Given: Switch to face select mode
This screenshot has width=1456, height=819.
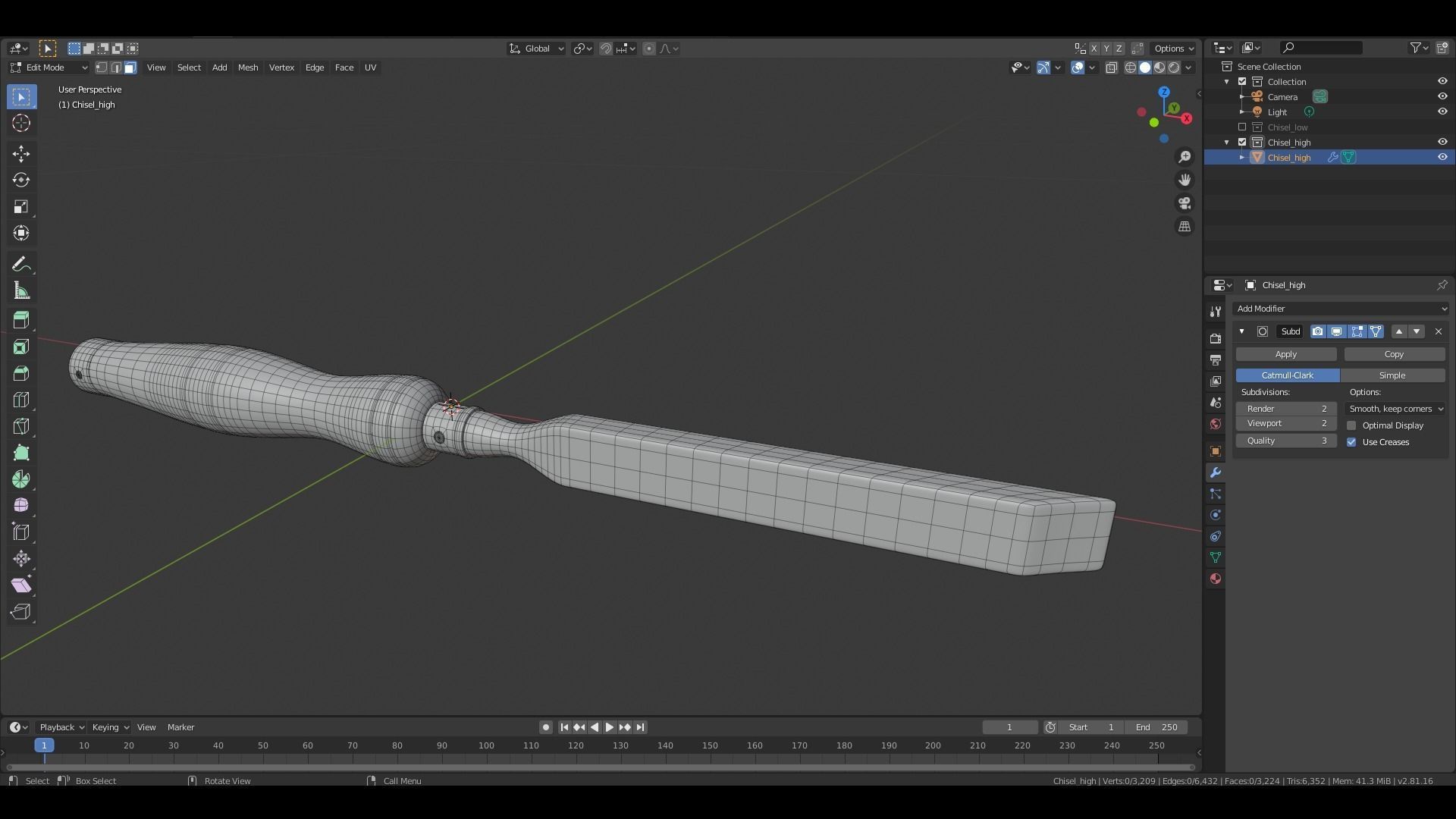Looking at the screenshot, I should [130, 67].
